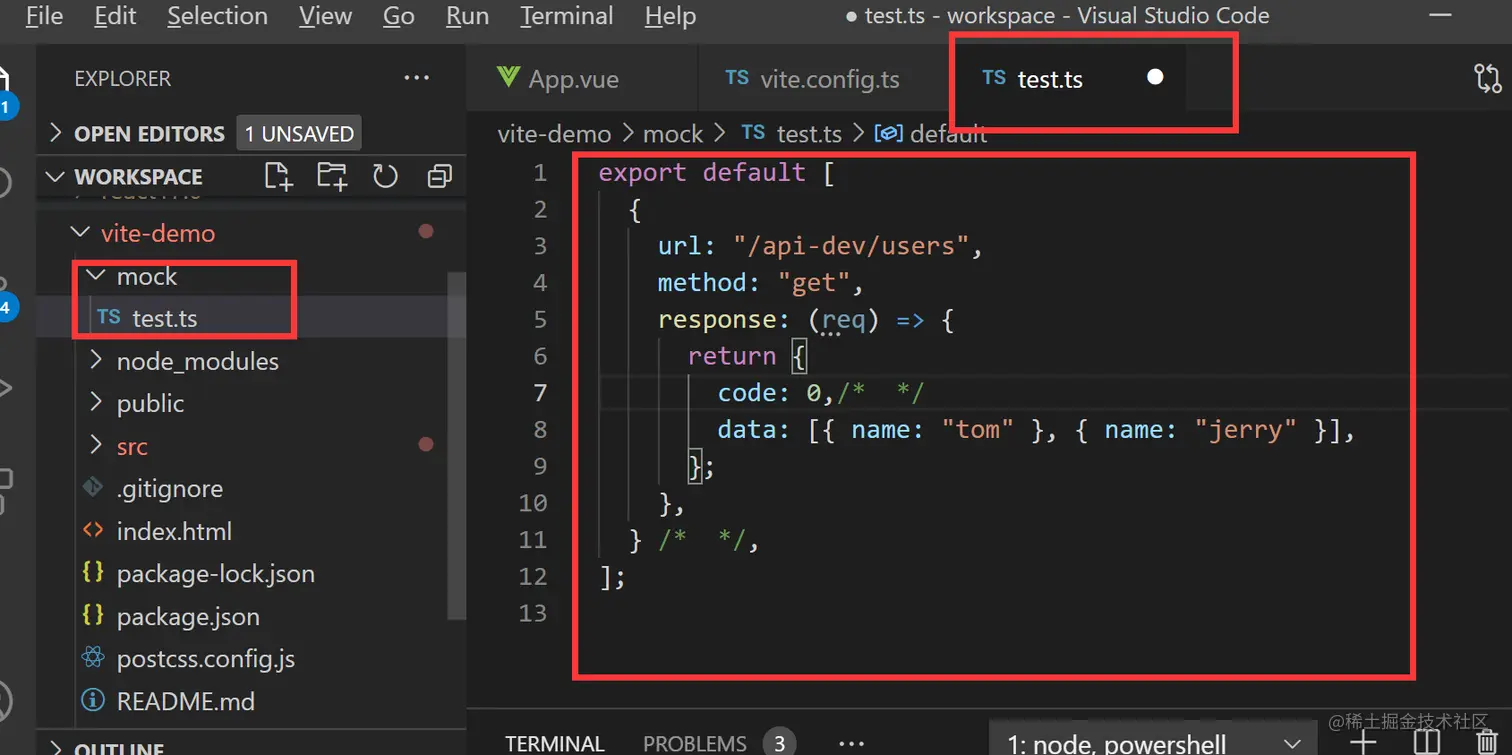Use the explorer vertical scrollbar
The width and height of the screenshot is (1512, 755).
tap(456, 445)
